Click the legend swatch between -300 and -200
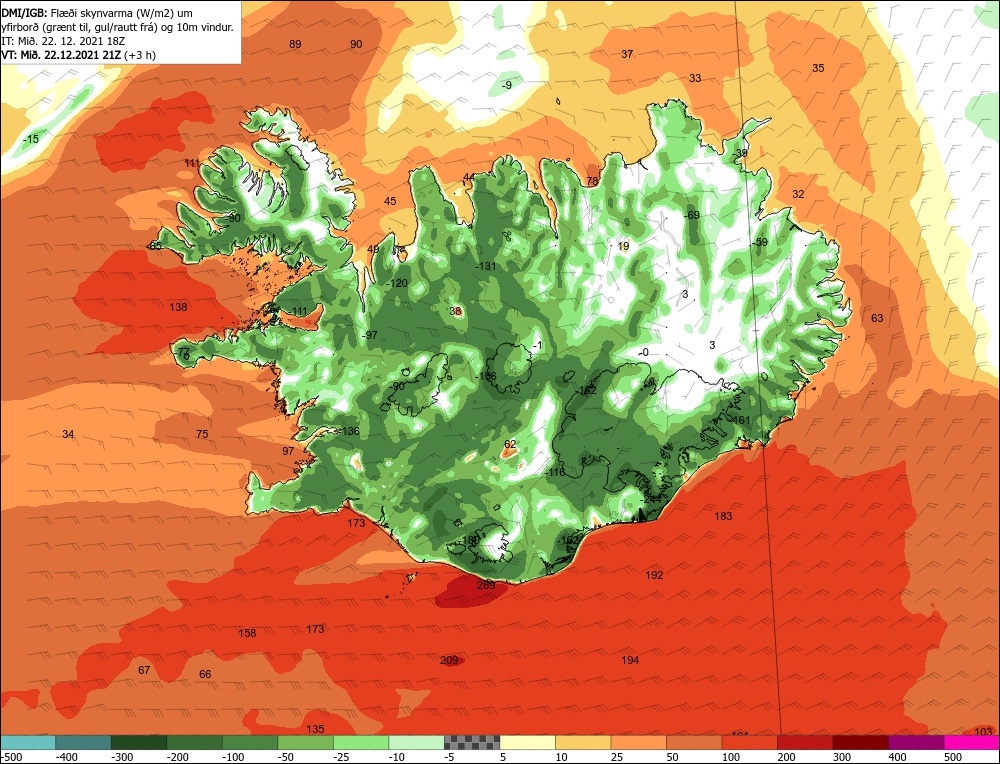The image size is (1000, 764). click(138, 742)
